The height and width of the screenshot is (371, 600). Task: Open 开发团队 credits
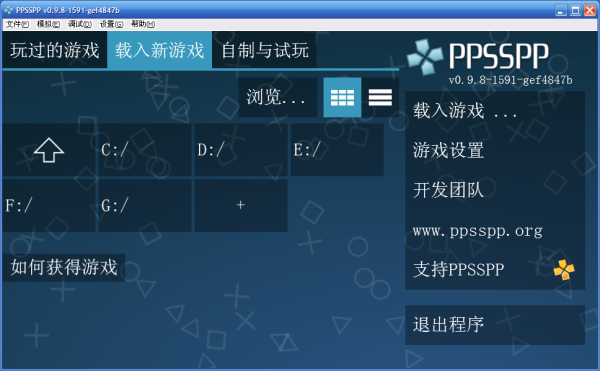point(495,190)
